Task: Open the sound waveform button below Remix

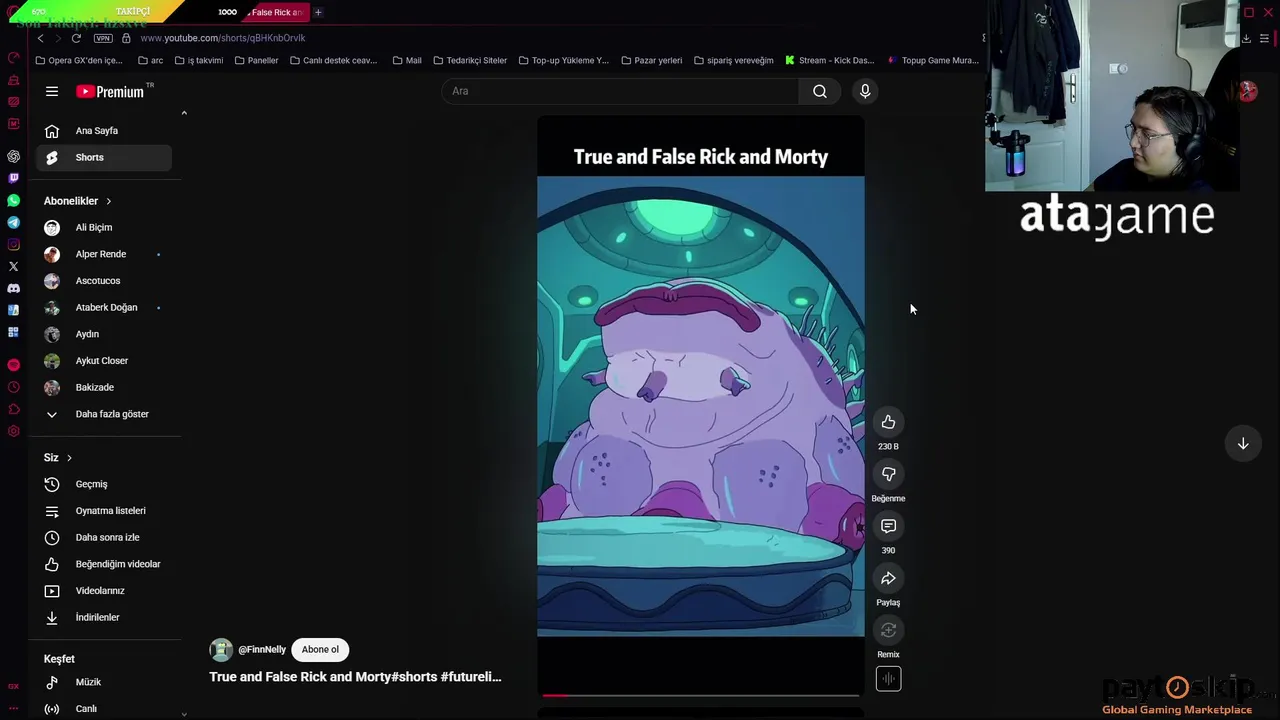Action: click(888, 679)
